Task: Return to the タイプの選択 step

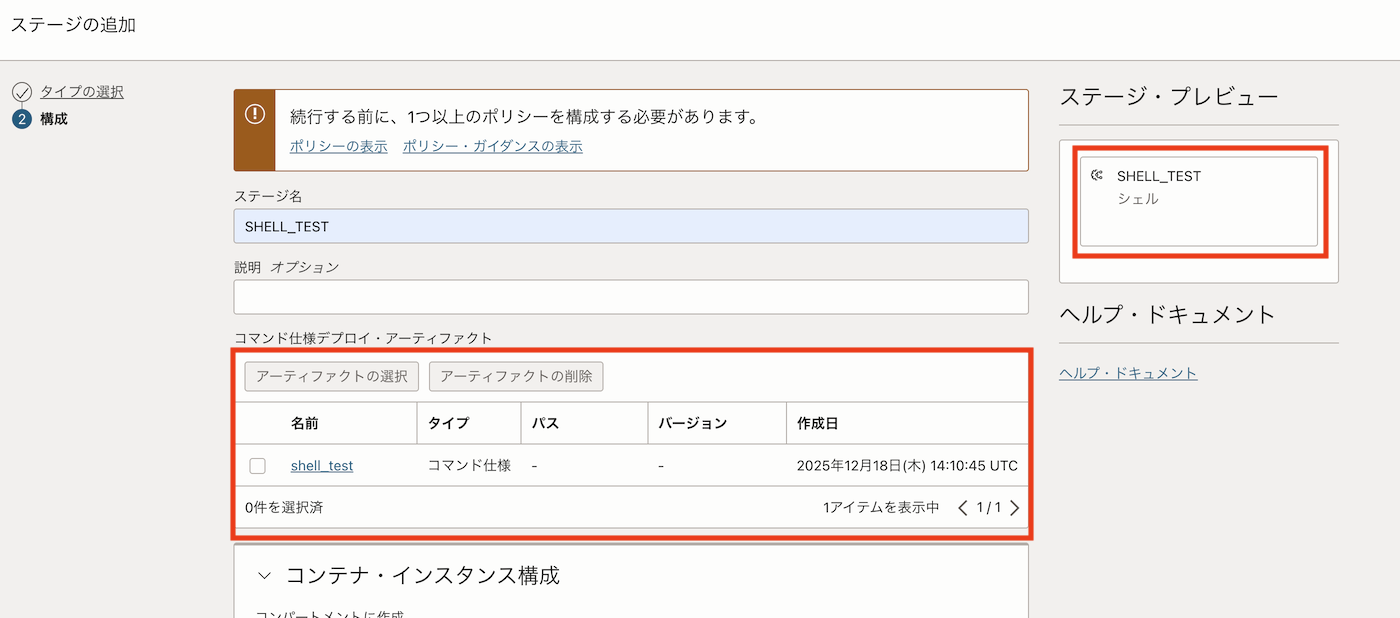Action: pyautogui.click(x=82, y=92)
